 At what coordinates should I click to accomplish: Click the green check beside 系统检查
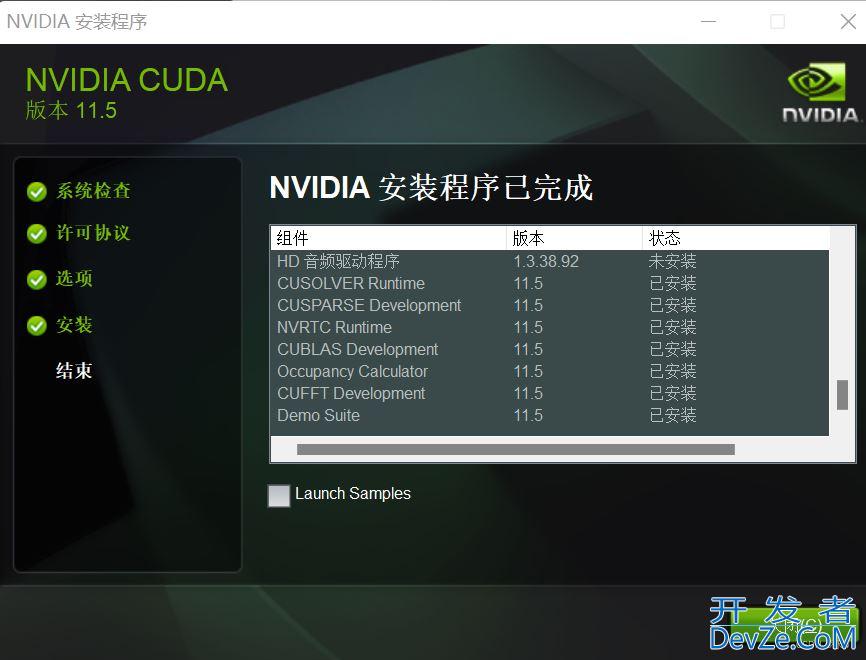click(37, 192)
